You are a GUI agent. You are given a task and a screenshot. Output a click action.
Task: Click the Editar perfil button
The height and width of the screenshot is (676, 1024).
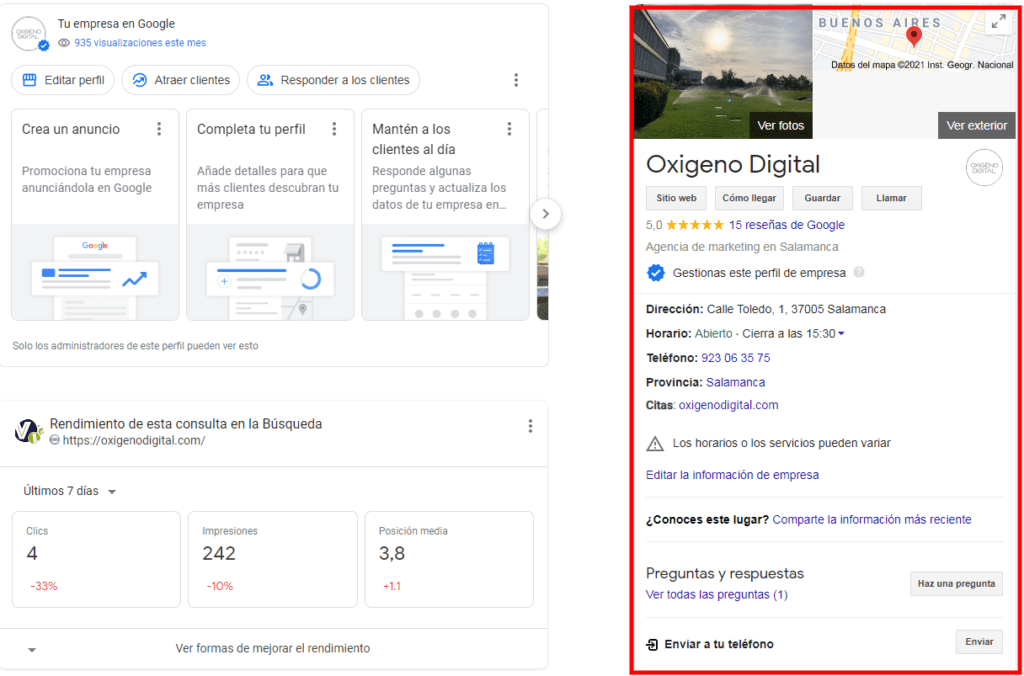click(x=63, y=80)
